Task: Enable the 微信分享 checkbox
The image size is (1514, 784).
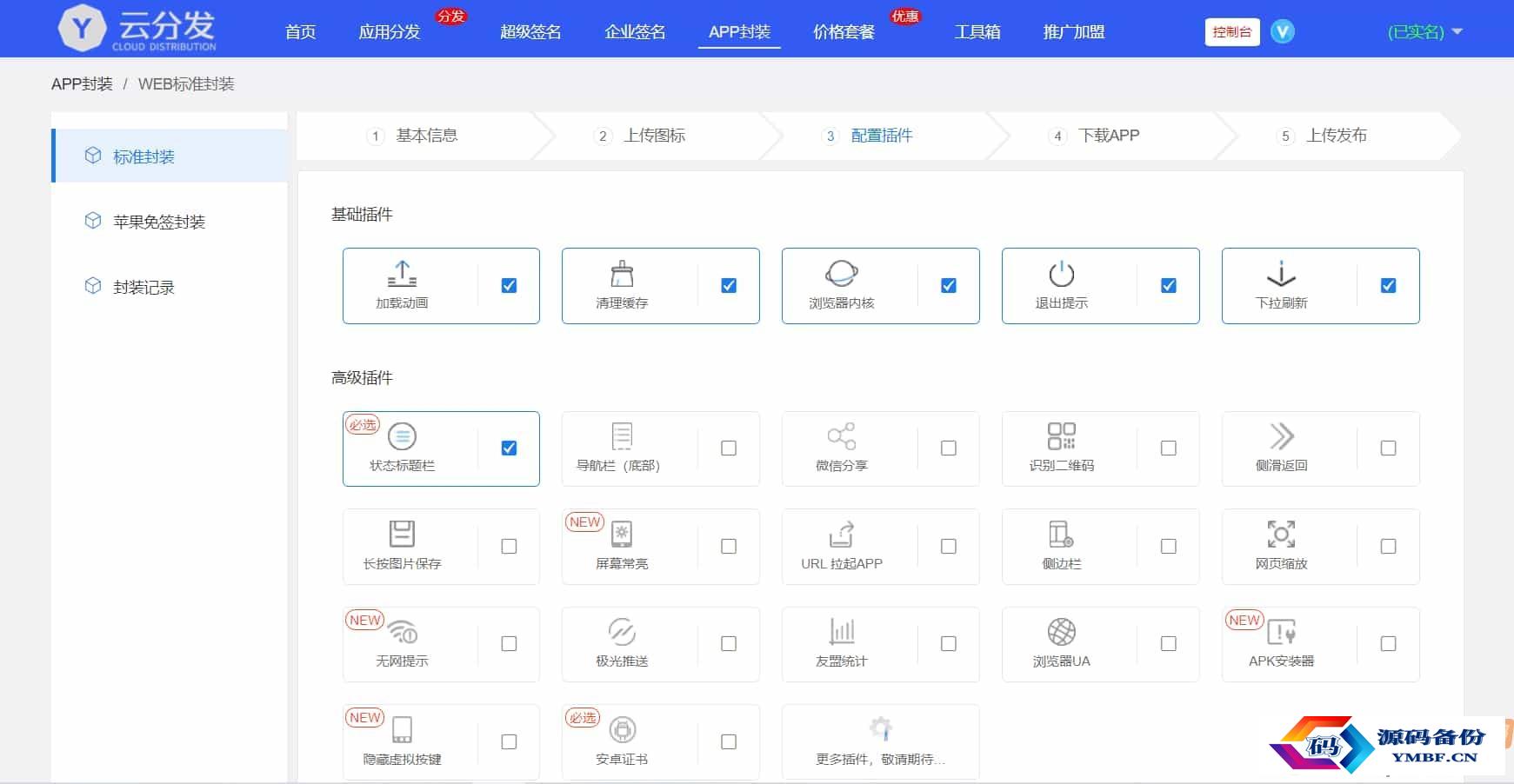Action: 949,448
